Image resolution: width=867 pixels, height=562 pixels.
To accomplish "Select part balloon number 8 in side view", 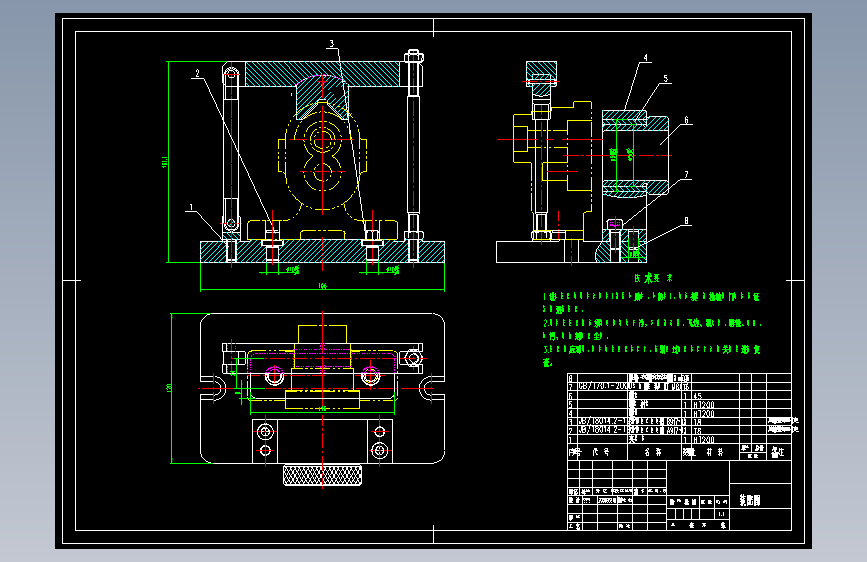I will point(686,221).
